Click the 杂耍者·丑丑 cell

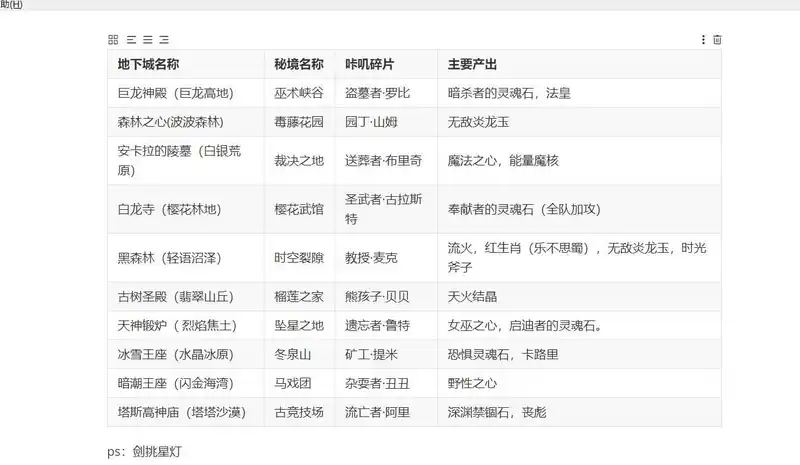pos(386,383)
